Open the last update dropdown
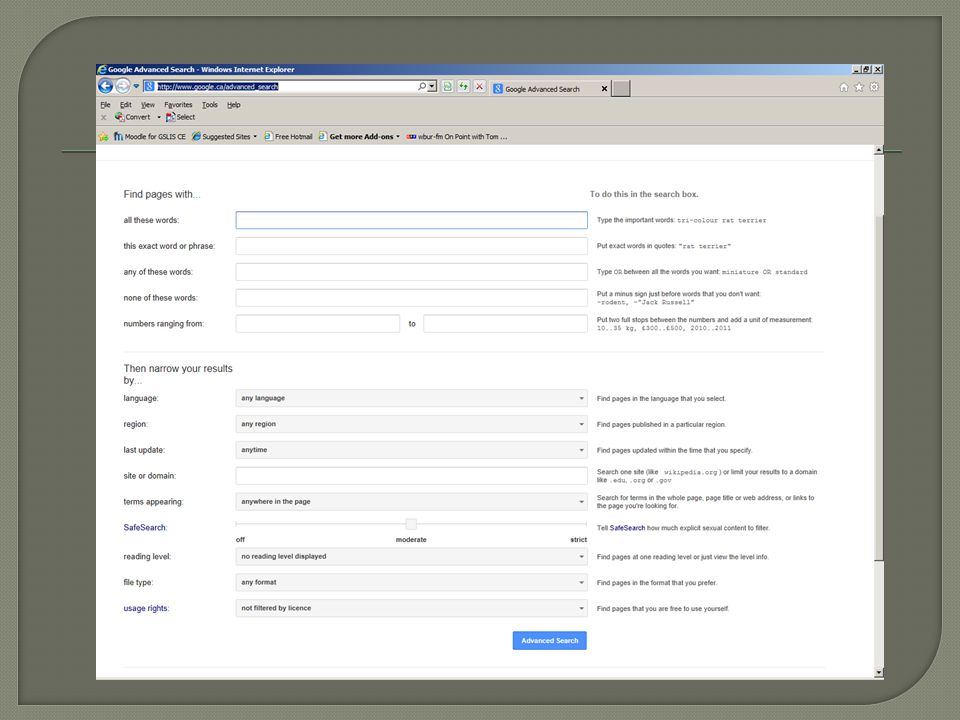The image size is (960, 720). pyautogui.click(x=411, y=449)
